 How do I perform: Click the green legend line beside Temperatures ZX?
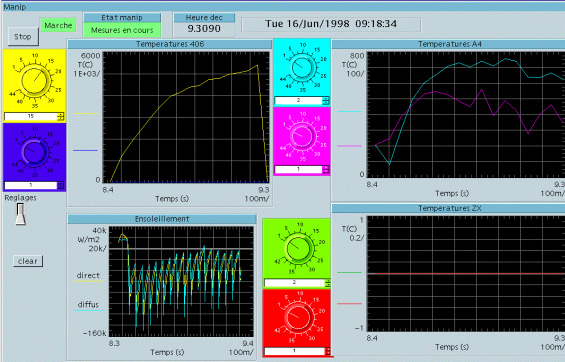tap(350, 273)
